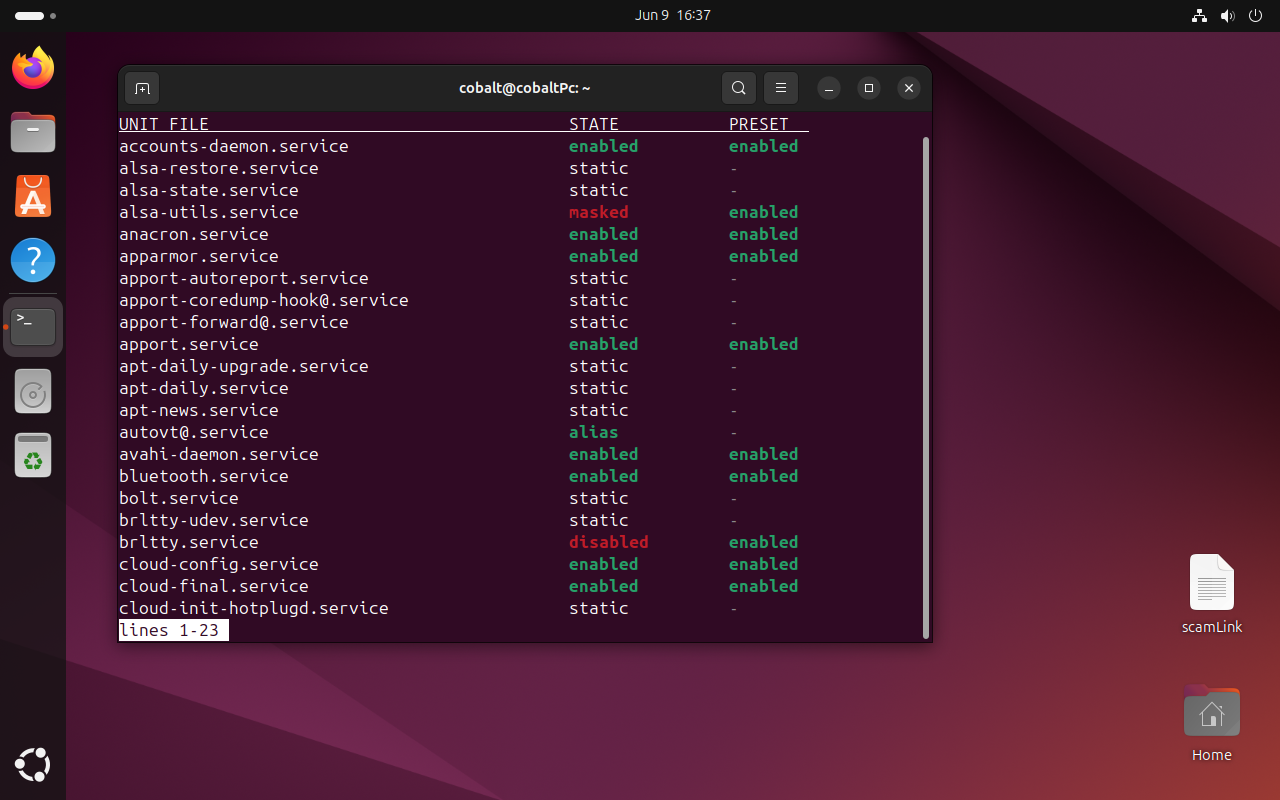Viewport: 1280px width, 800px height.
Task: Open the Files manager in dock
Action: (33, 132)
